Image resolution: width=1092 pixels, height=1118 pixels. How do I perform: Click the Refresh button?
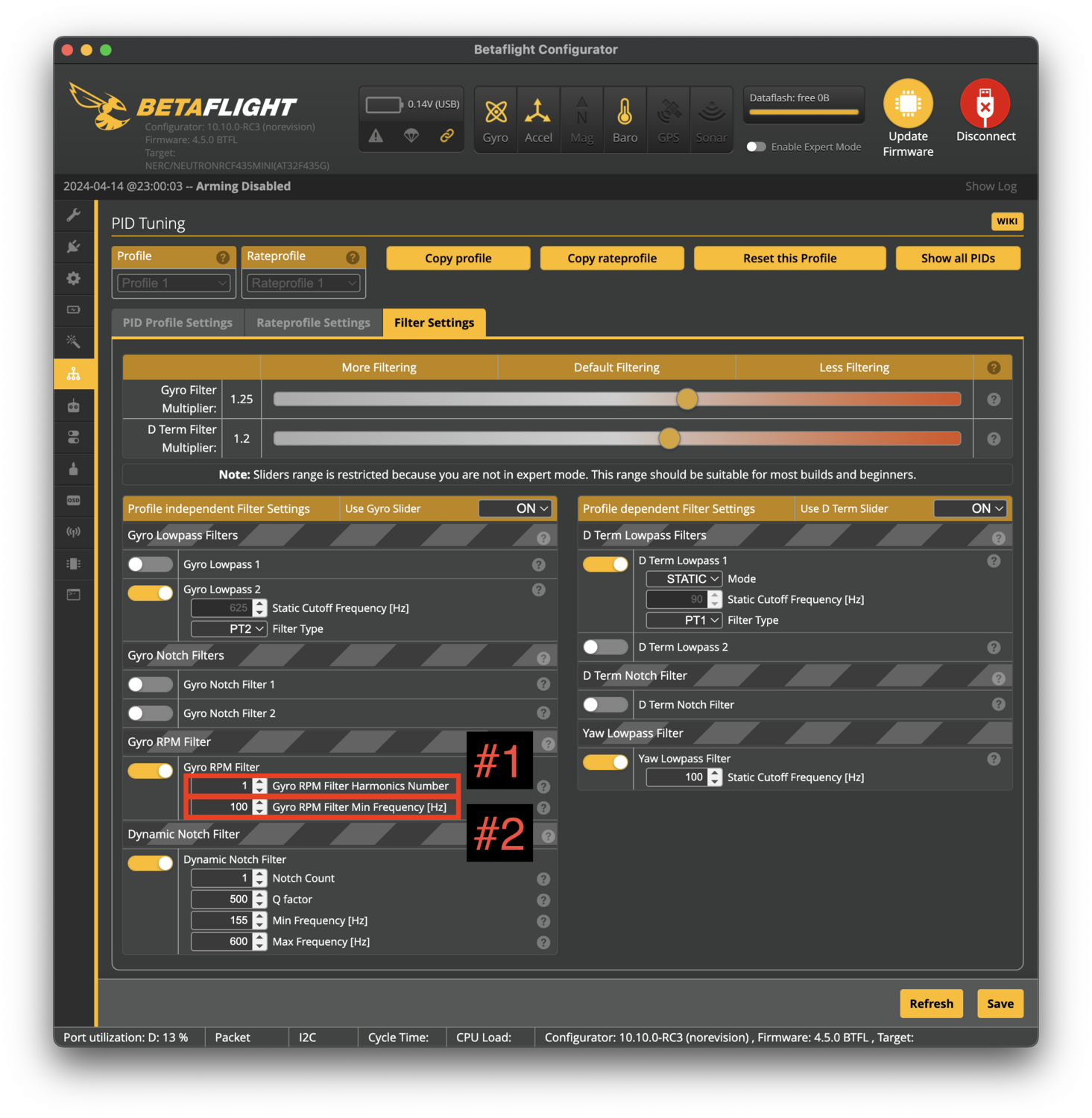pos(932,1004)
